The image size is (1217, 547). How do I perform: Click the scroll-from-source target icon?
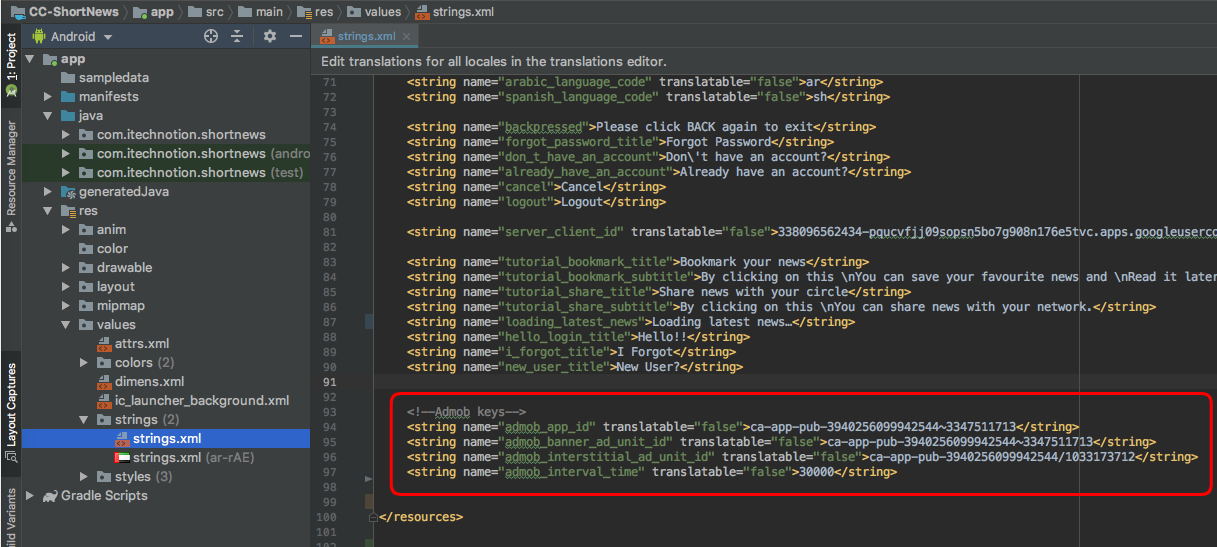point(211,36)
